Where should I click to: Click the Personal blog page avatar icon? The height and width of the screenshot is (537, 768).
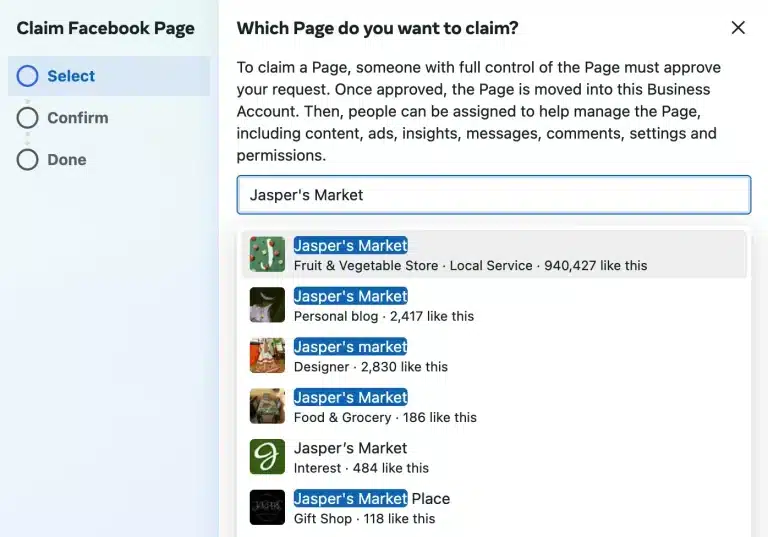[267, 305]
